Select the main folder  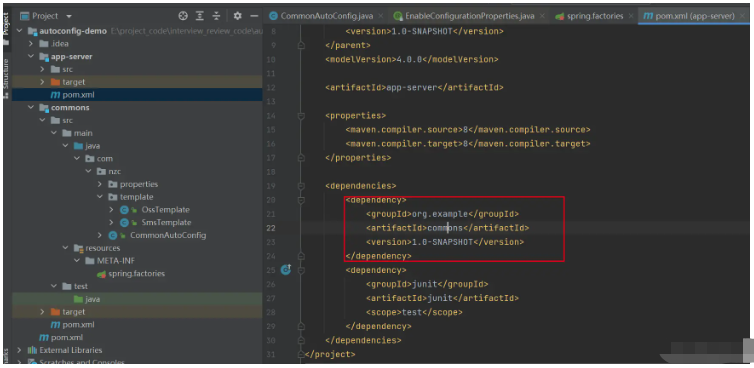click(x=77, y=133)
